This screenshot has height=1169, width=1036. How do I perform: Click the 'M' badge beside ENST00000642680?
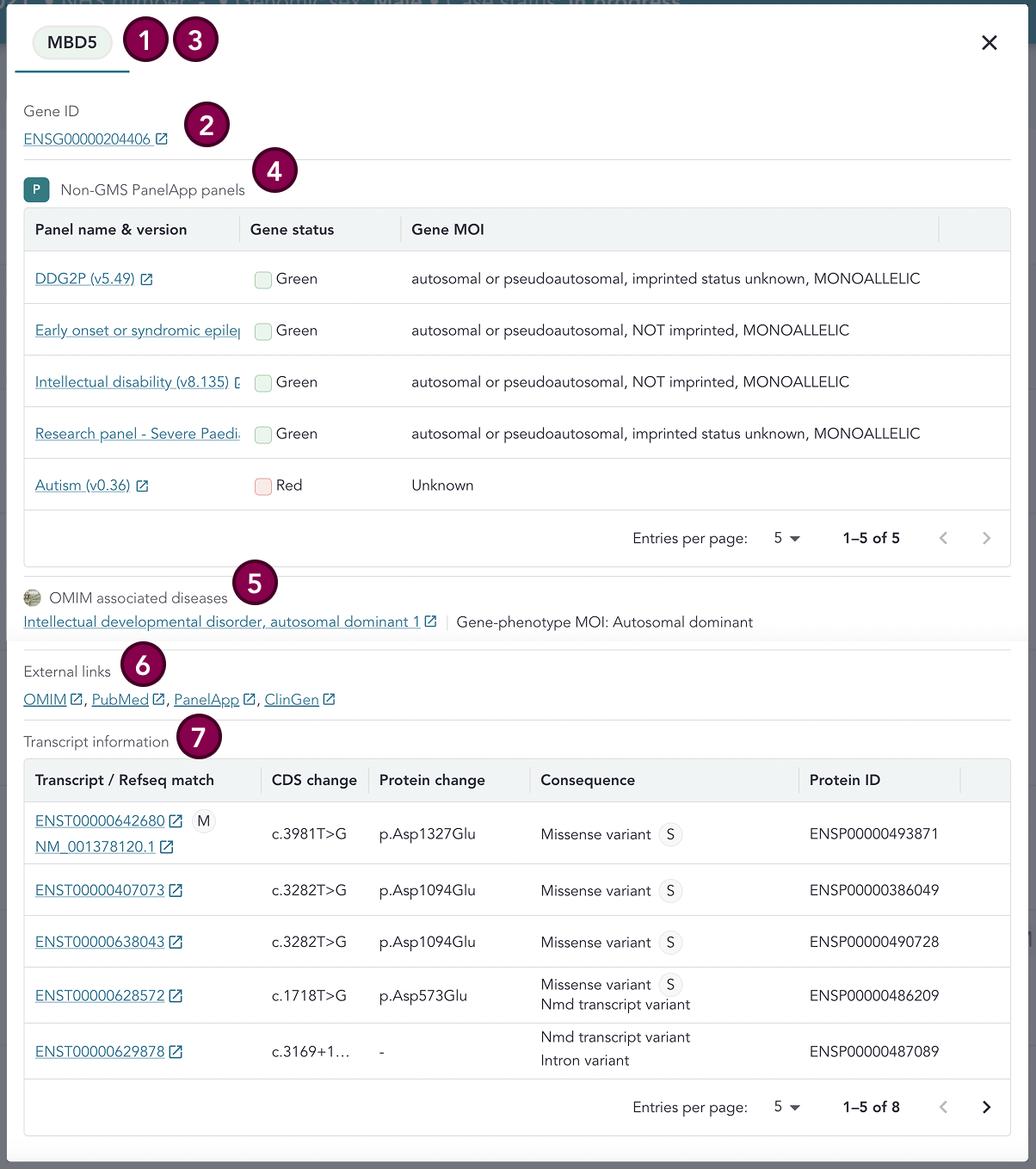pos(203,821)
